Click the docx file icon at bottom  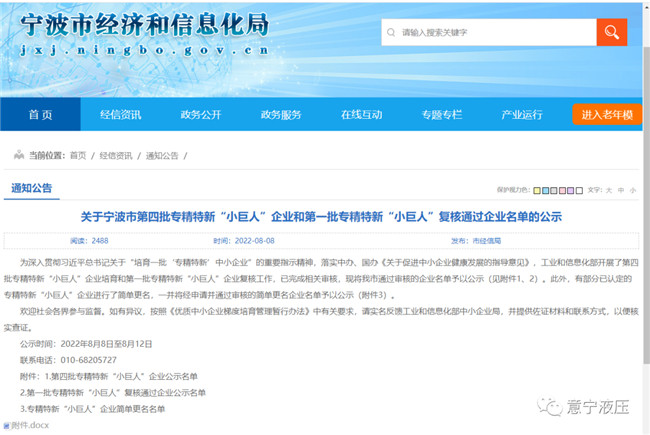(4, 426)
